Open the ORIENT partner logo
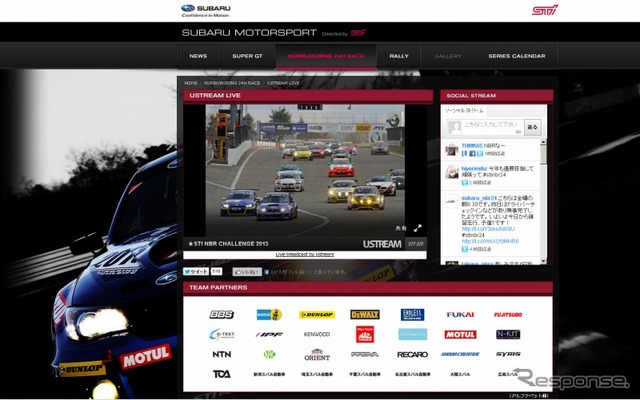The width and height of the screenshot is (640, 400). pyautogui.click(x=317, y=354)
